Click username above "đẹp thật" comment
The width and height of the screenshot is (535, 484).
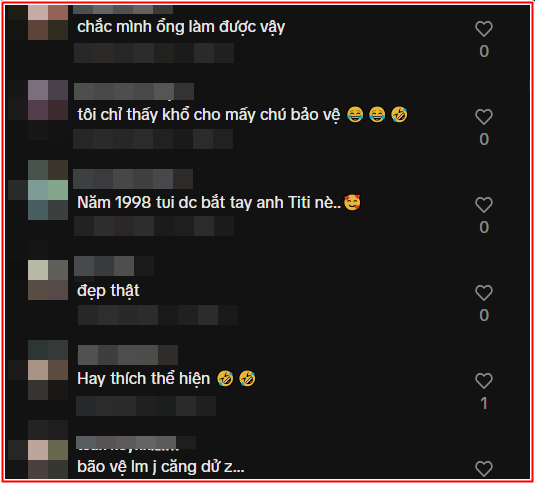click(114, 266)
